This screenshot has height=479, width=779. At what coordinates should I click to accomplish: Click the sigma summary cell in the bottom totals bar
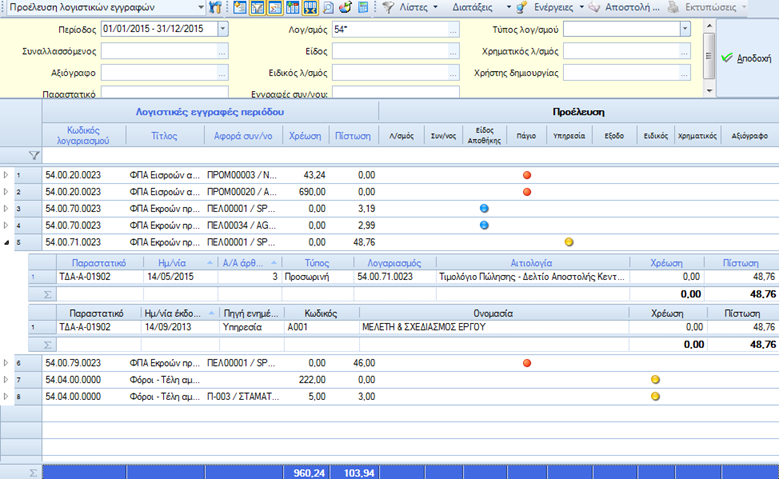[x=33, y=473]
